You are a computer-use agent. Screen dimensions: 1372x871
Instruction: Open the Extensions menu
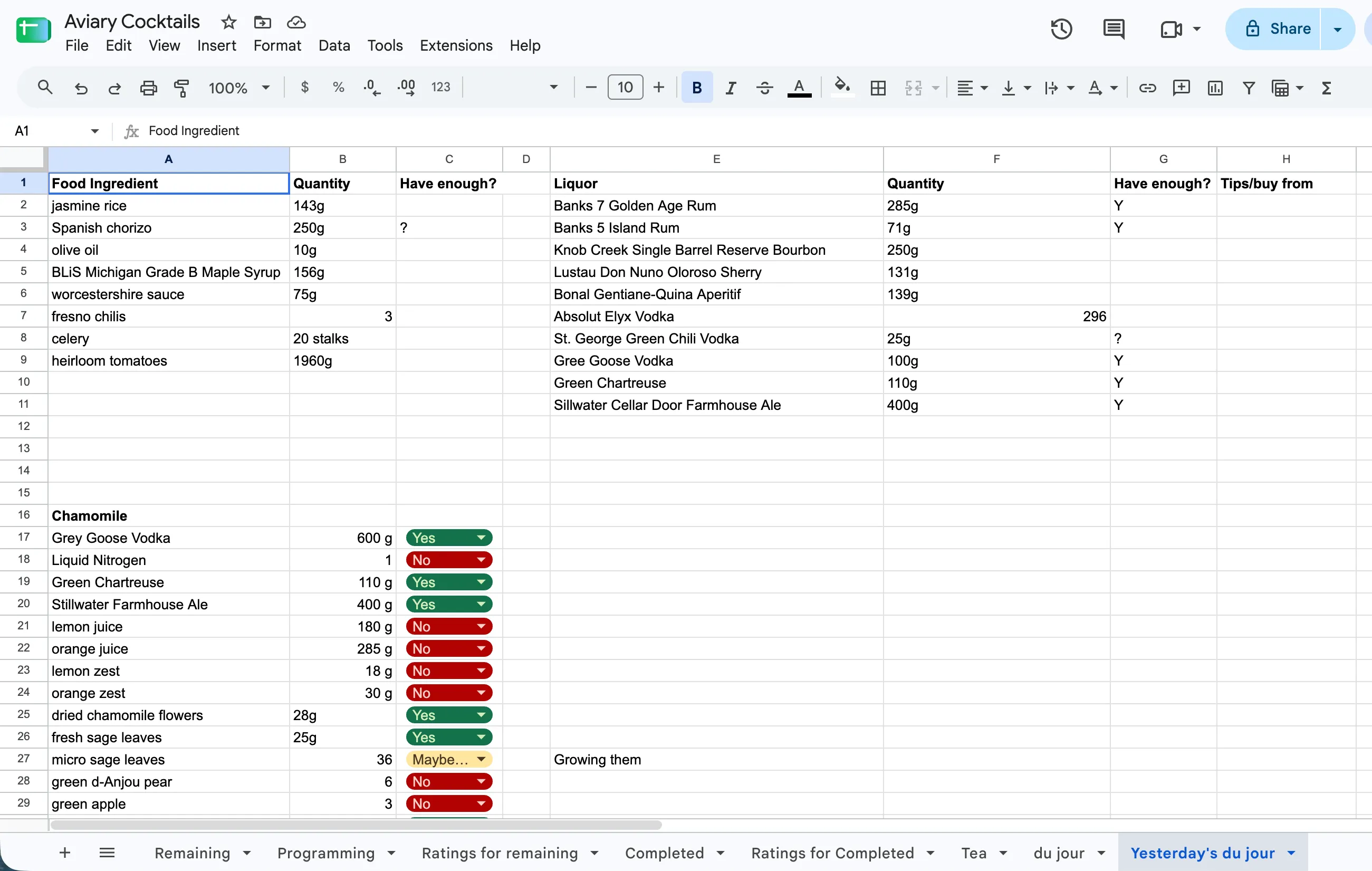coord(456,45)
